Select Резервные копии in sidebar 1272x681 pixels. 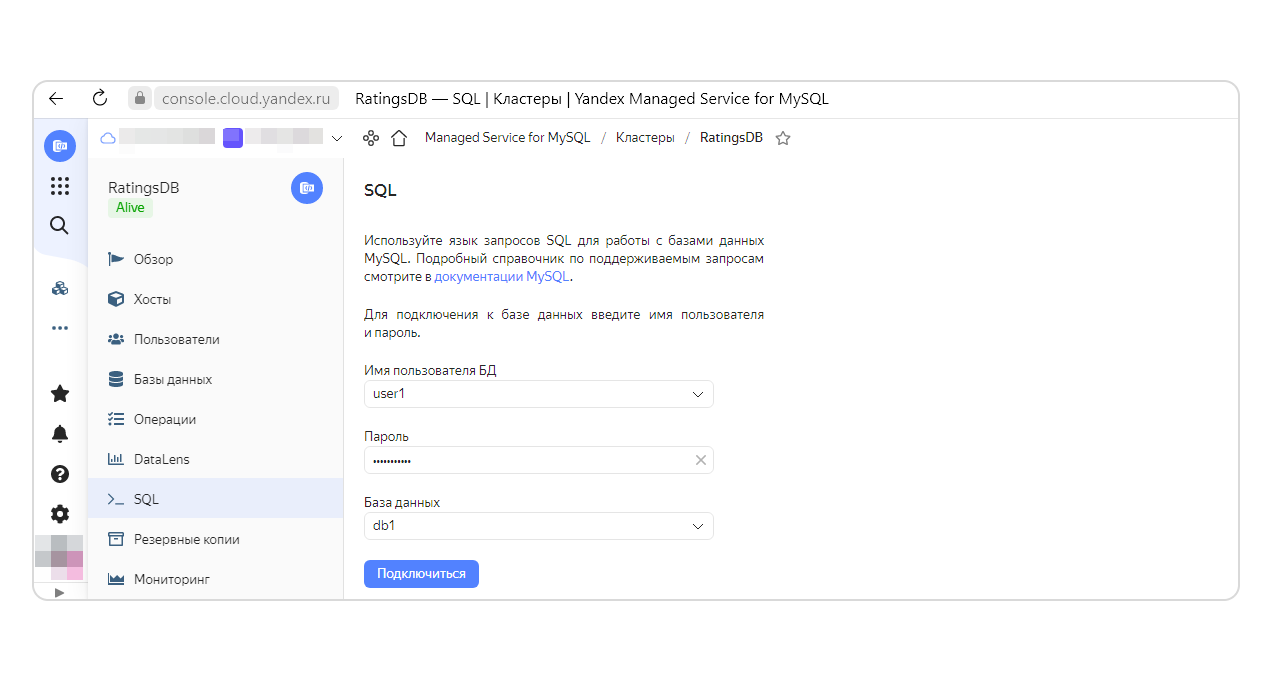(186, 539)
